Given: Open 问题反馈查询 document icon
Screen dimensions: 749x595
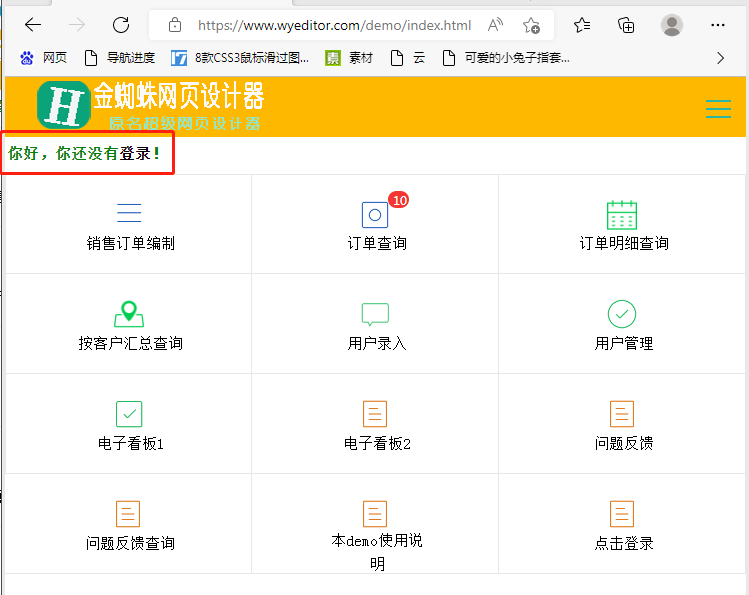Looking at the screenshot, I should tap(129, 514).
